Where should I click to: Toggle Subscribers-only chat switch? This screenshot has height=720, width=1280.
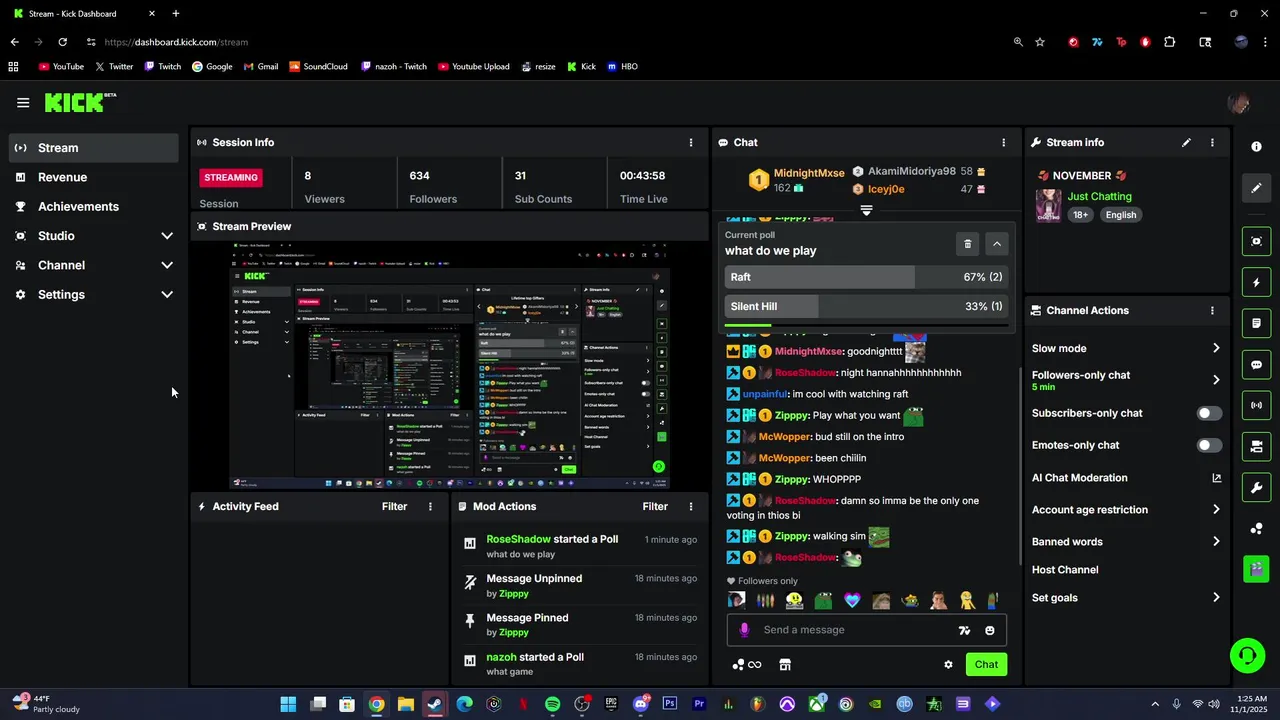click(x=1209, y=413)
